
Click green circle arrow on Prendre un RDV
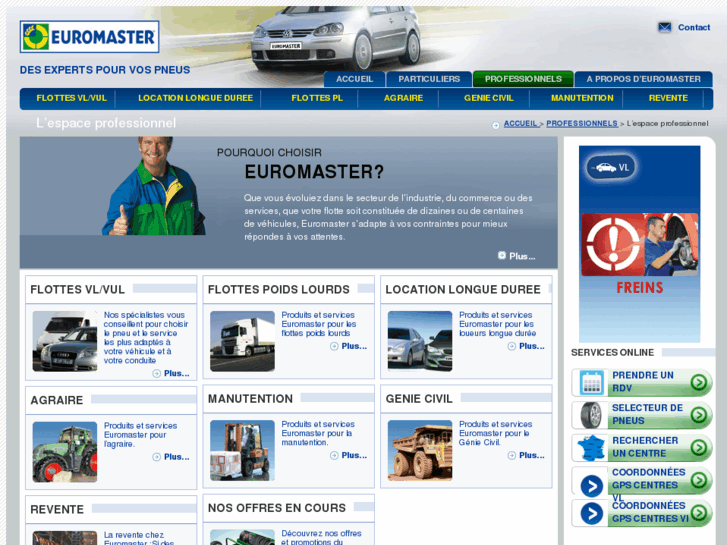click(699, 382)
